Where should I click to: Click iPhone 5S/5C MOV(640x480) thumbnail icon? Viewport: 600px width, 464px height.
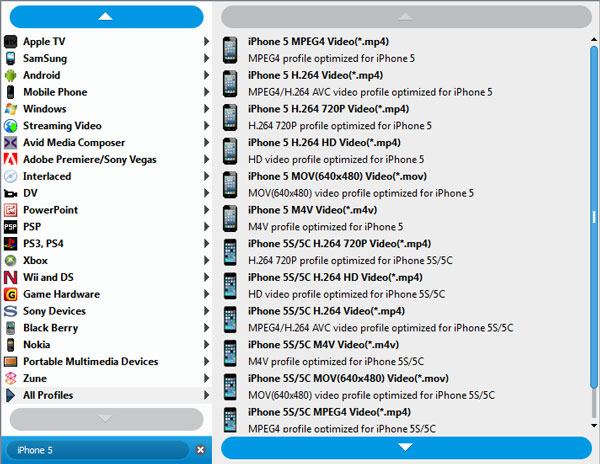(x=230, y=387)
